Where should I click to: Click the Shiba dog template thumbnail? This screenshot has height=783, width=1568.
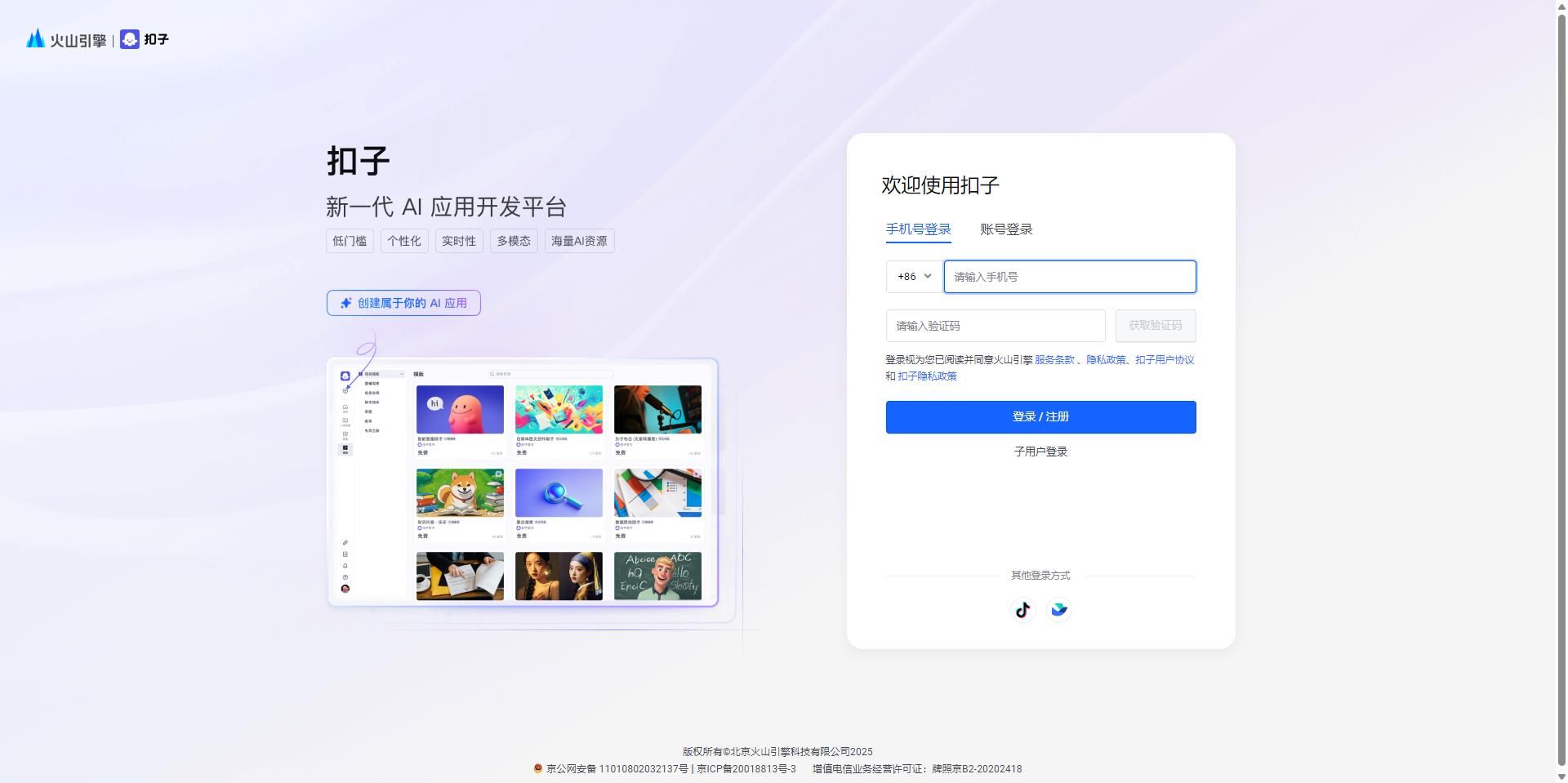coord(460,492)
